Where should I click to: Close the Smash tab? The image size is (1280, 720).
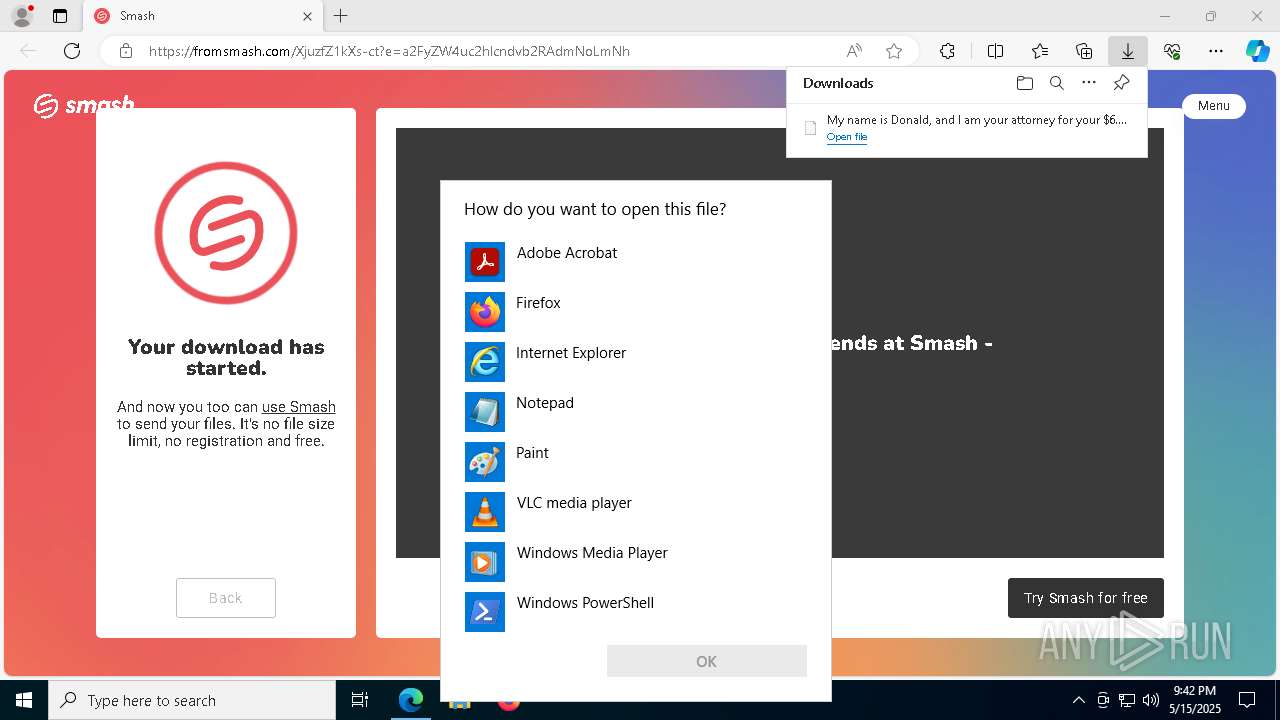[x=308, y=16]
